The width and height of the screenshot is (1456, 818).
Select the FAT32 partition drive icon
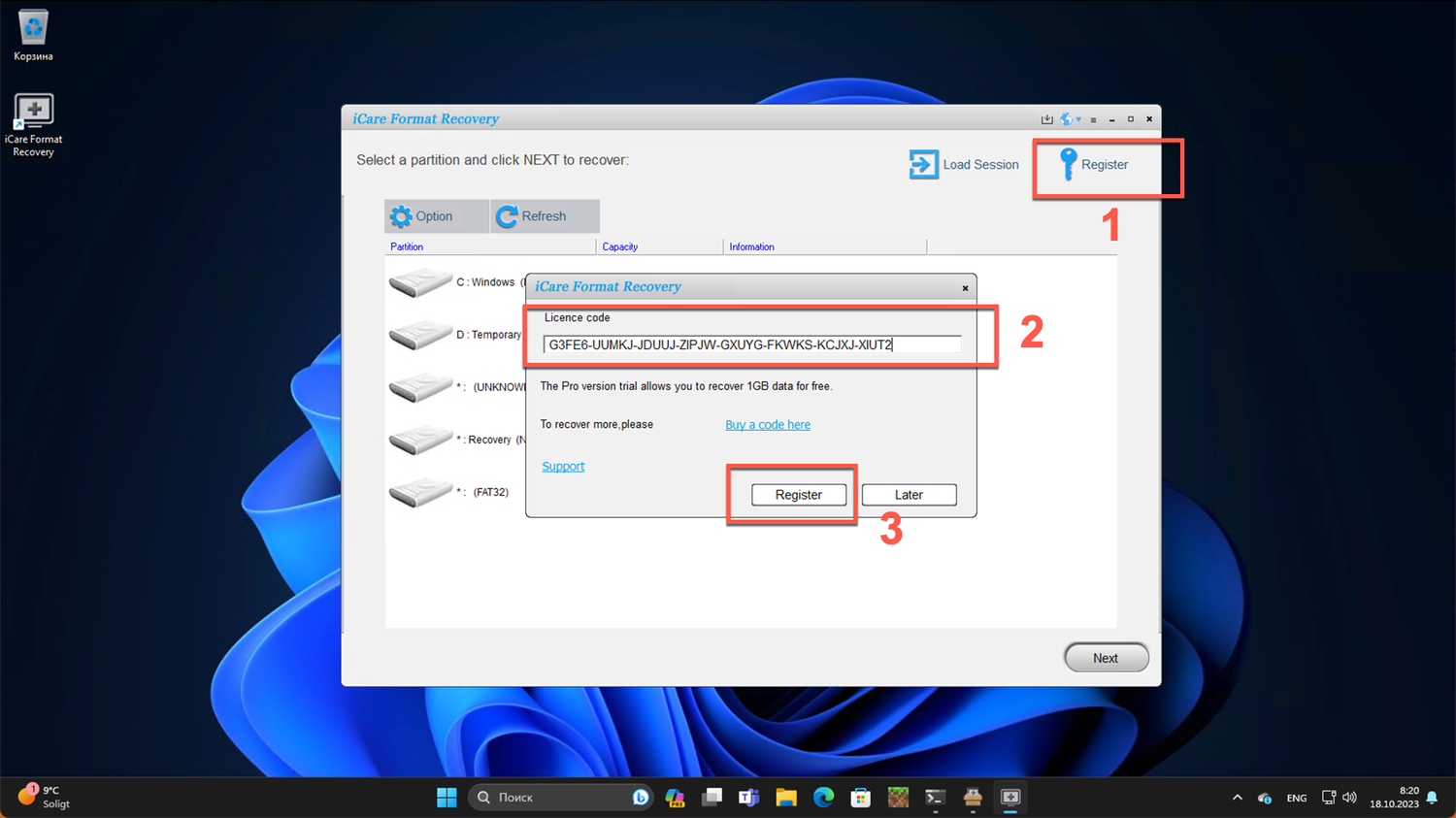420,492
